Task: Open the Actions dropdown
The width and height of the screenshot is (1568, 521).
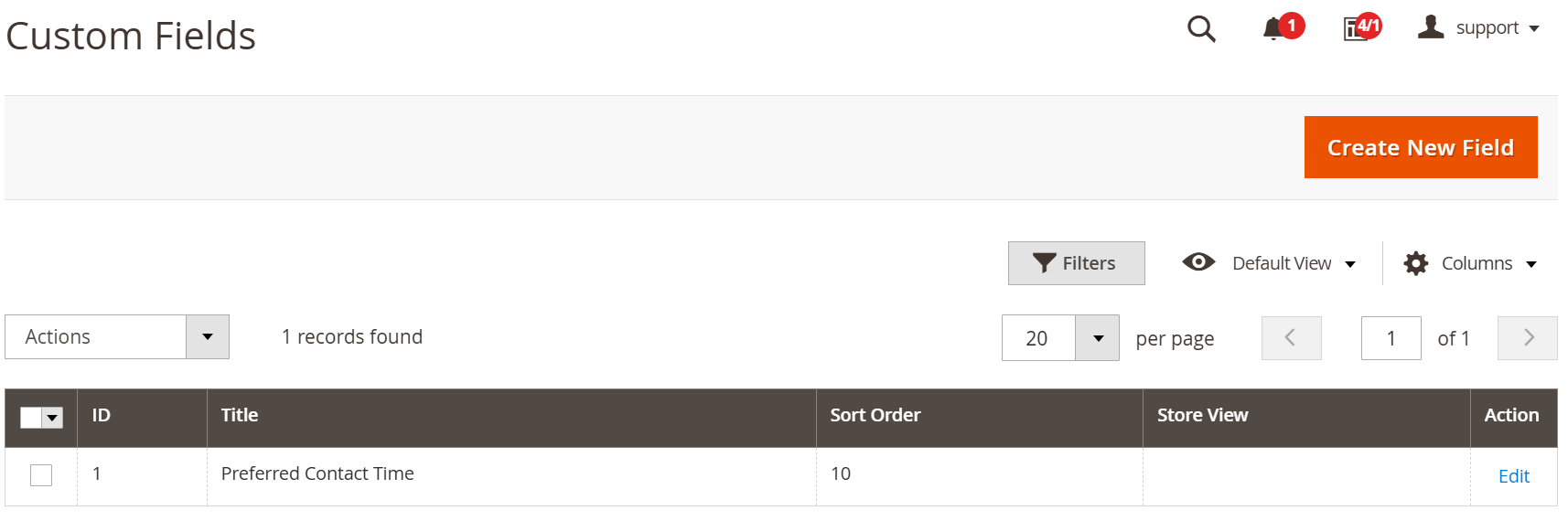Action: tap(117, 337)
